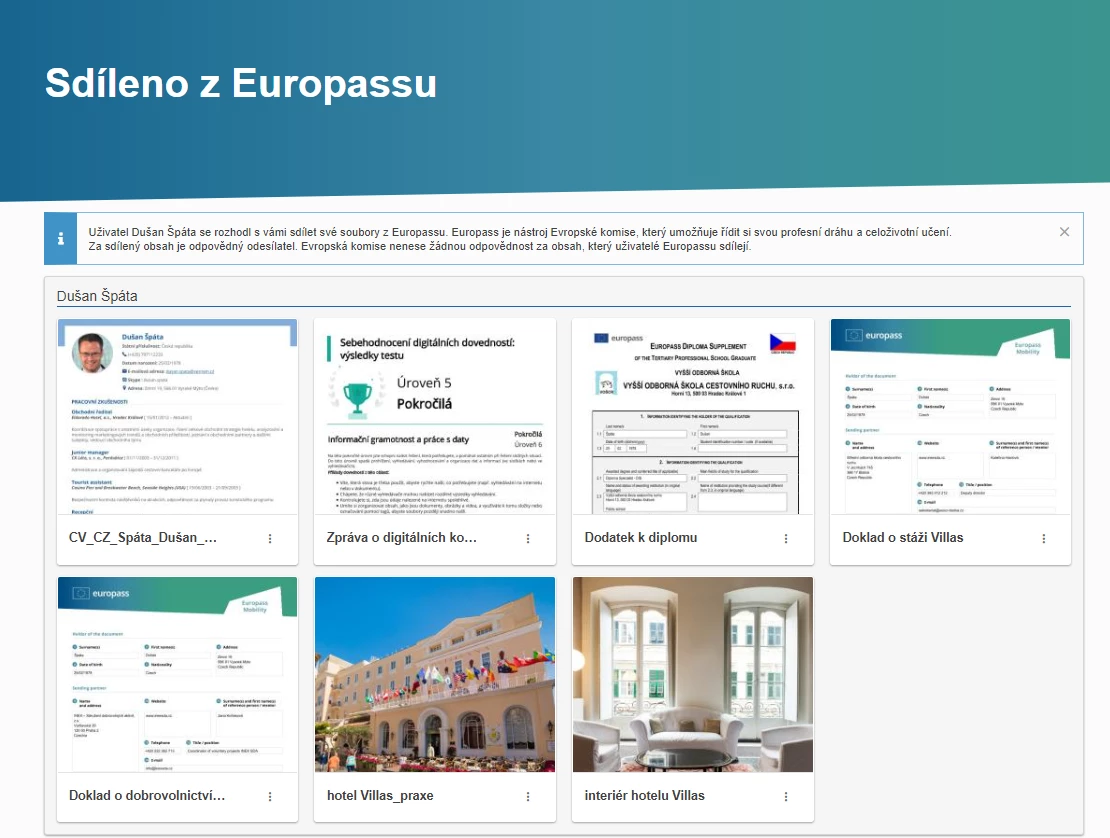Open three-dot menu for Doklad o dobrovolnictví

click(270, 797)
